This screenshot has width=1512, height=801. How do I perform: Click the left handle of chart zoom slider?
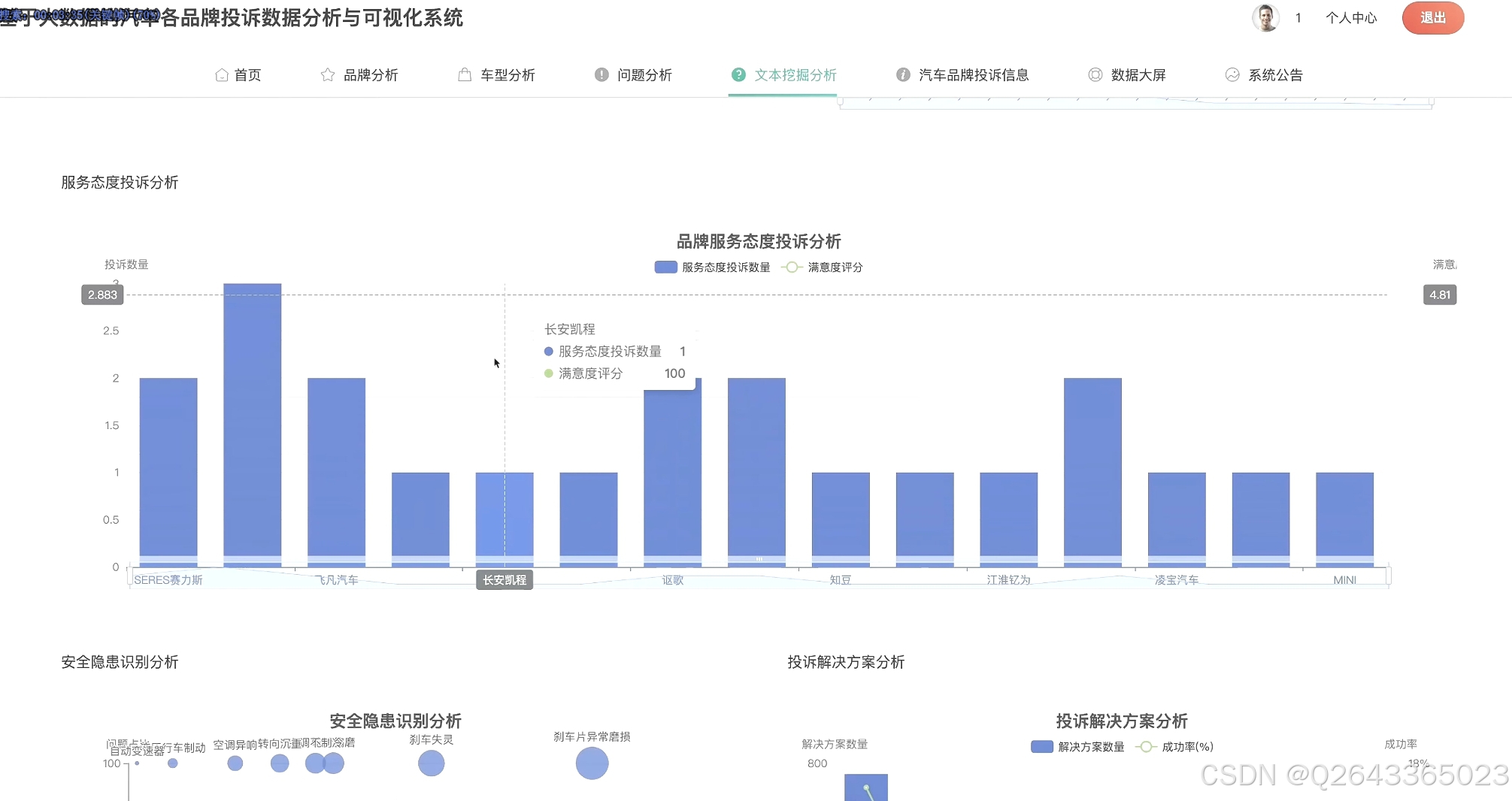click(130, 576)
